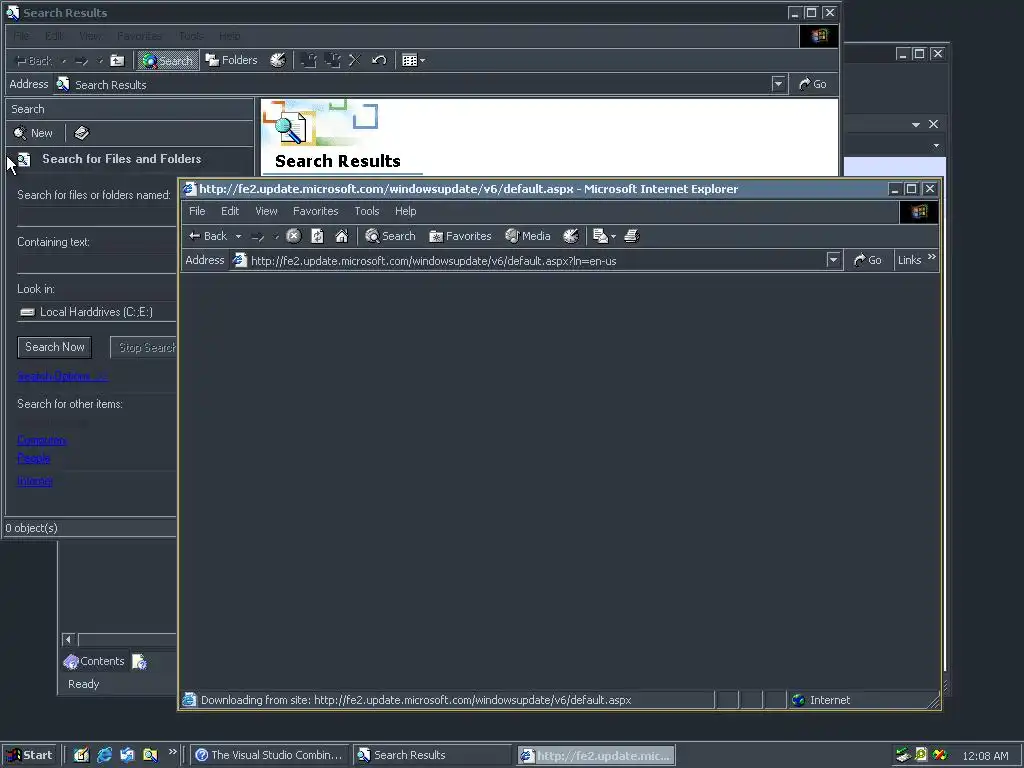The height and width of the screenshot is (768, 1024).
Task: Click the Up folder icon in Search Results
Action: pyautogui.click(x=118, y=61)
